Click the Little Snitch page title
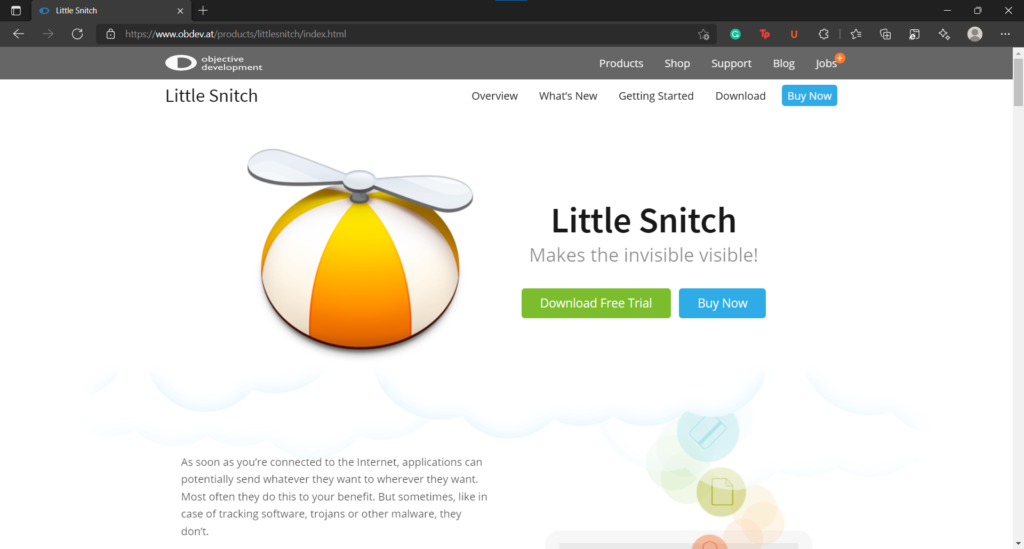This screenshot has height=549, width=1024. click(x=211, y=96)
